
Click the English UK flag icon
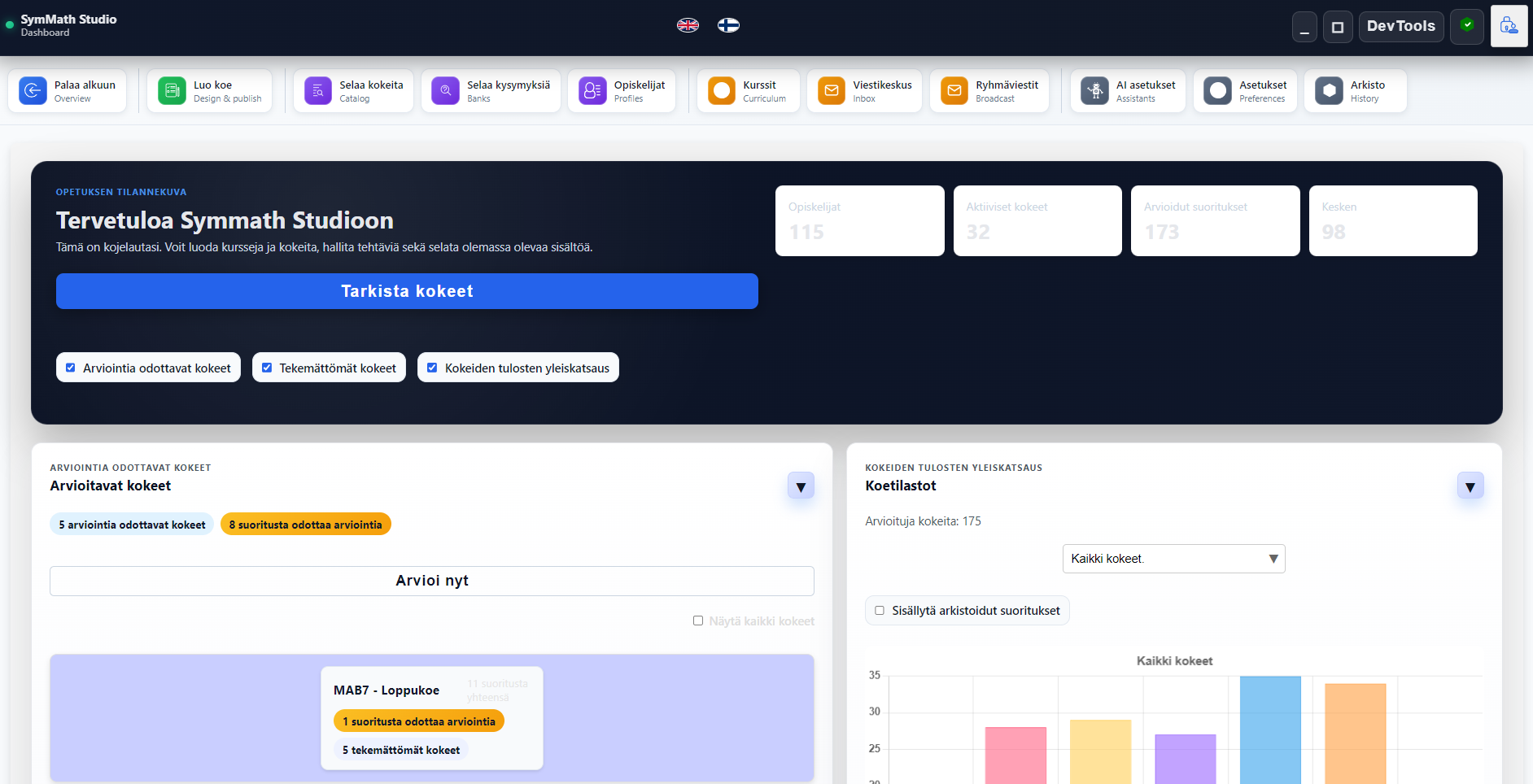pos(688,25)
